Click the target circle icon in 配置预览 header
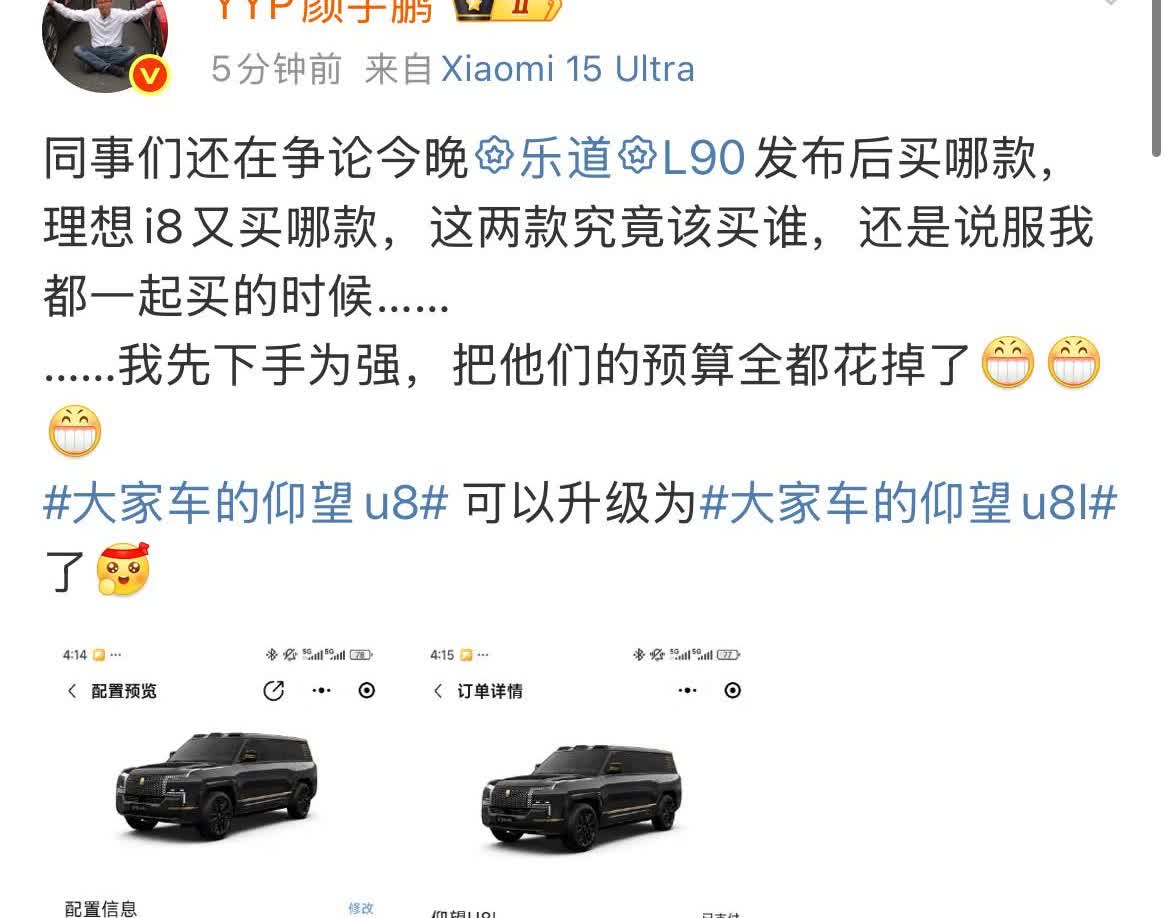1170x918 pixels. point(366,691)
